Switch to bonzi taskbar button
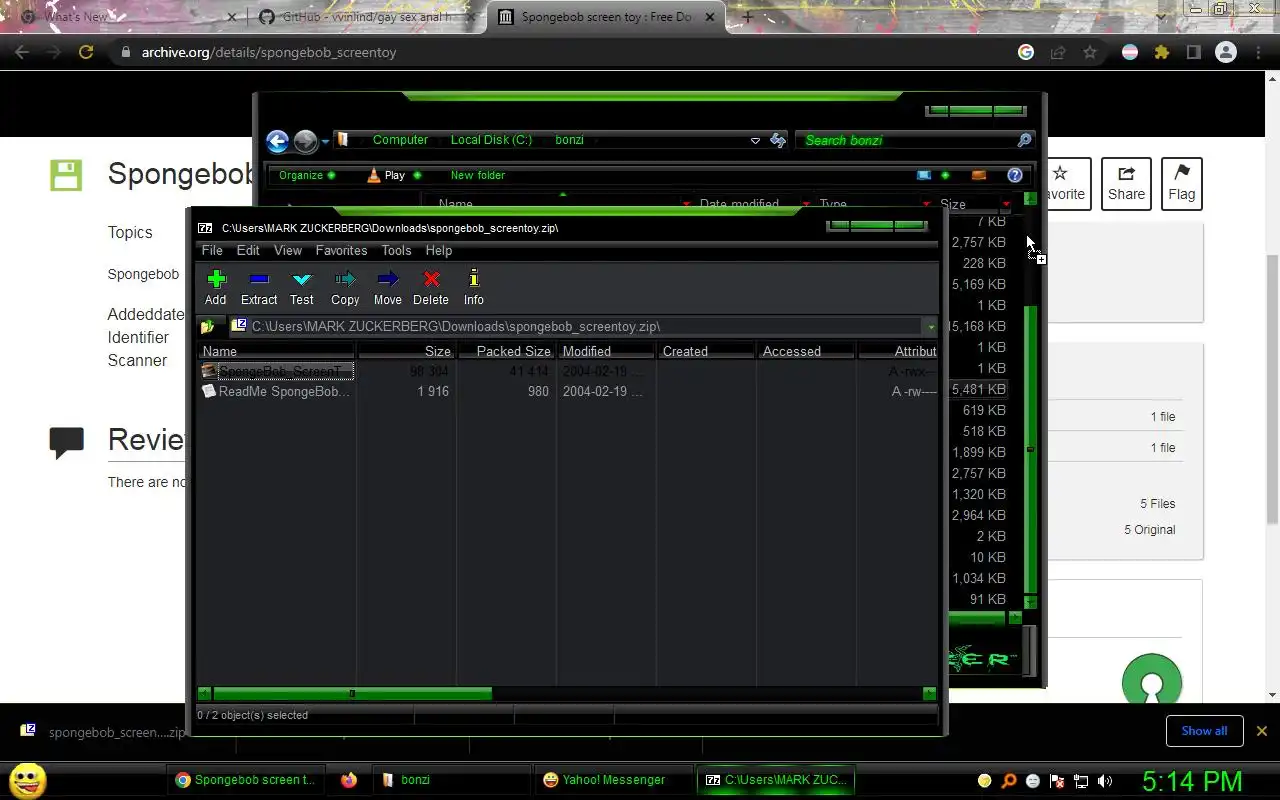The height and width of the screenshot is (800, 1280). (x=450, y=780)
